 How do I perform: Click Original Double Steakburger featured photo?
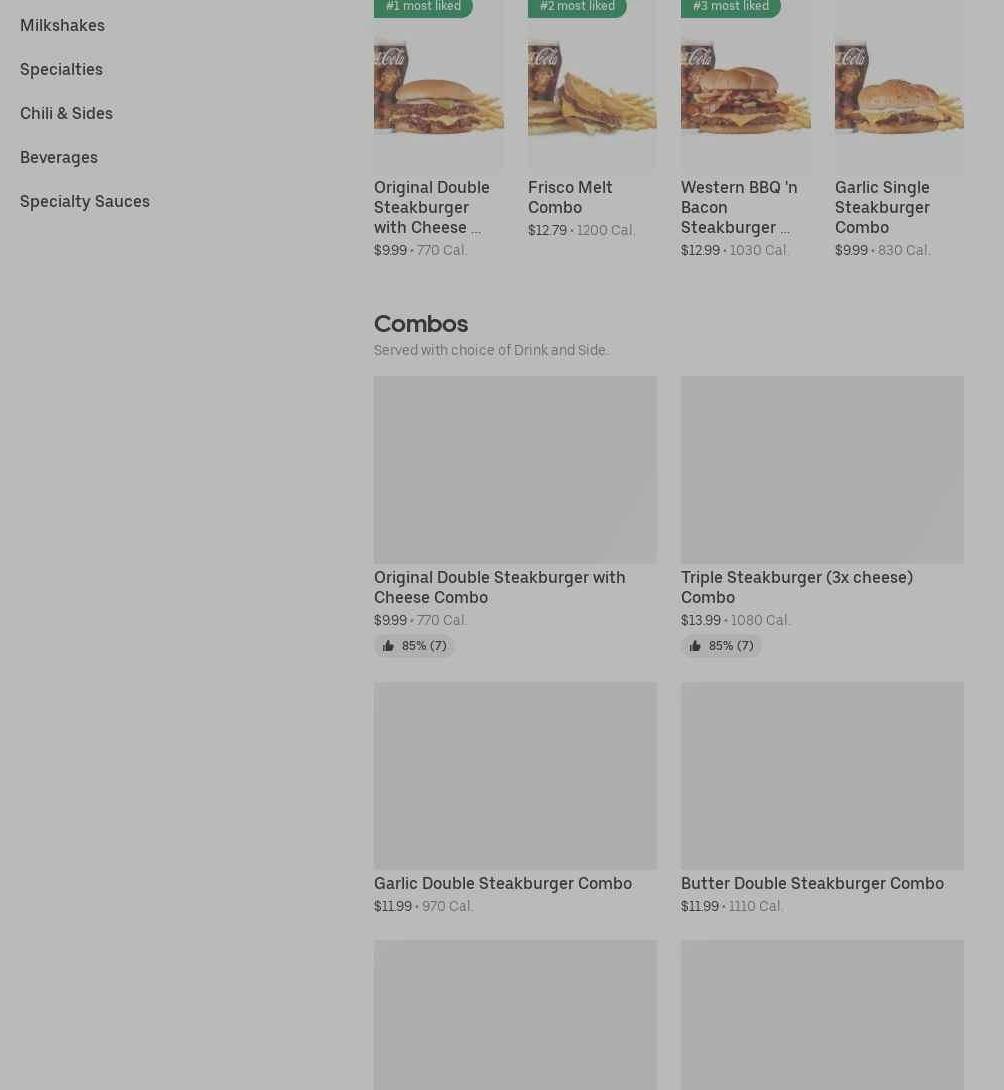(439, 87)
